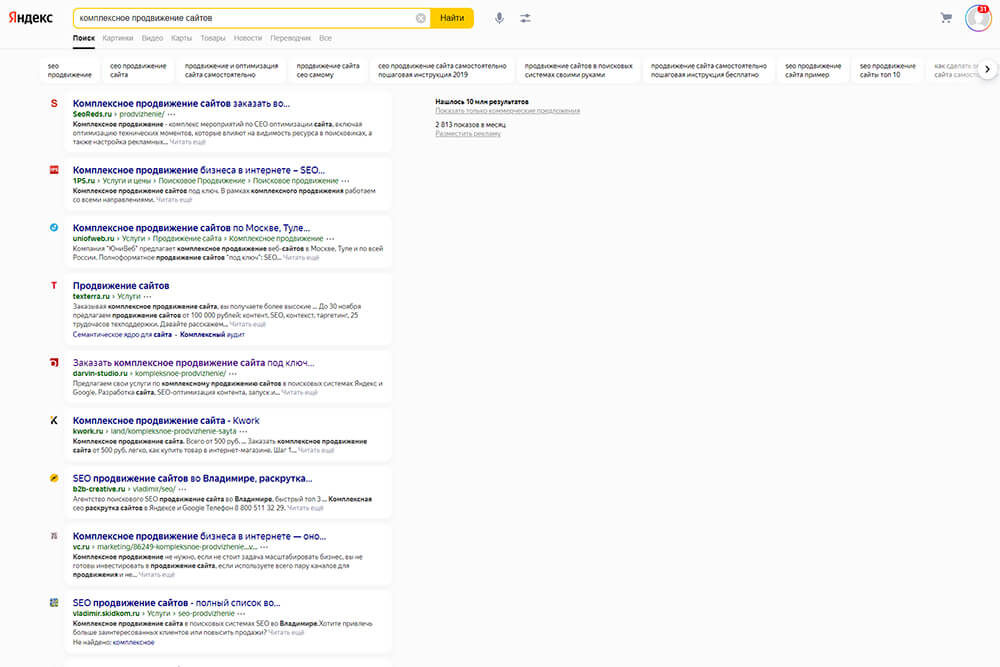This screenshot has height=667, width=1000.
Task: Click the kwork.ru favicon
Action: click(54, 420)
